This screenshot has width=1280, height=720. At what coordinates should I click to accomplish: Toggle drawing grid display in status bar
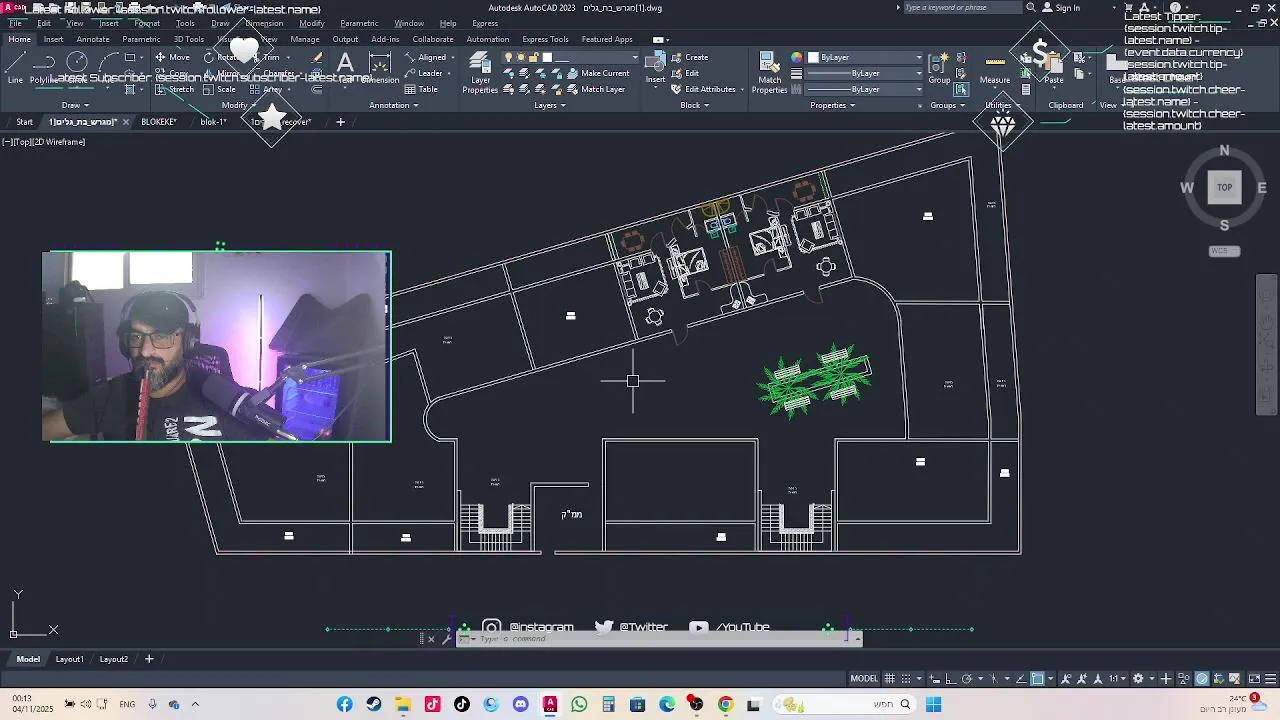tap(890, 679)
